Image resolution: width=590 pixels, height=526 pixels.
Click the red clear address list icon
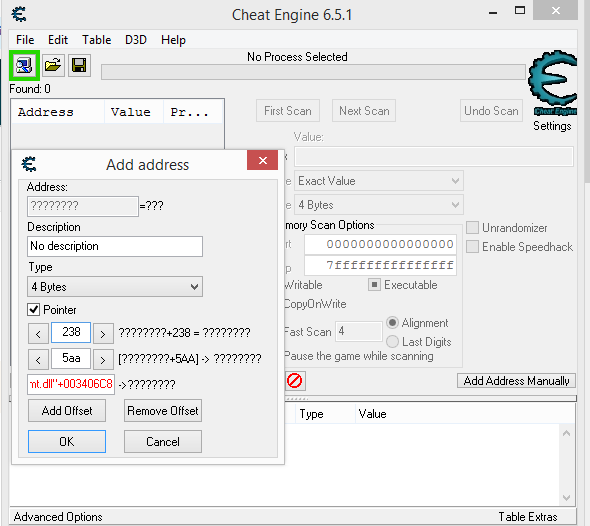[295, 380]
